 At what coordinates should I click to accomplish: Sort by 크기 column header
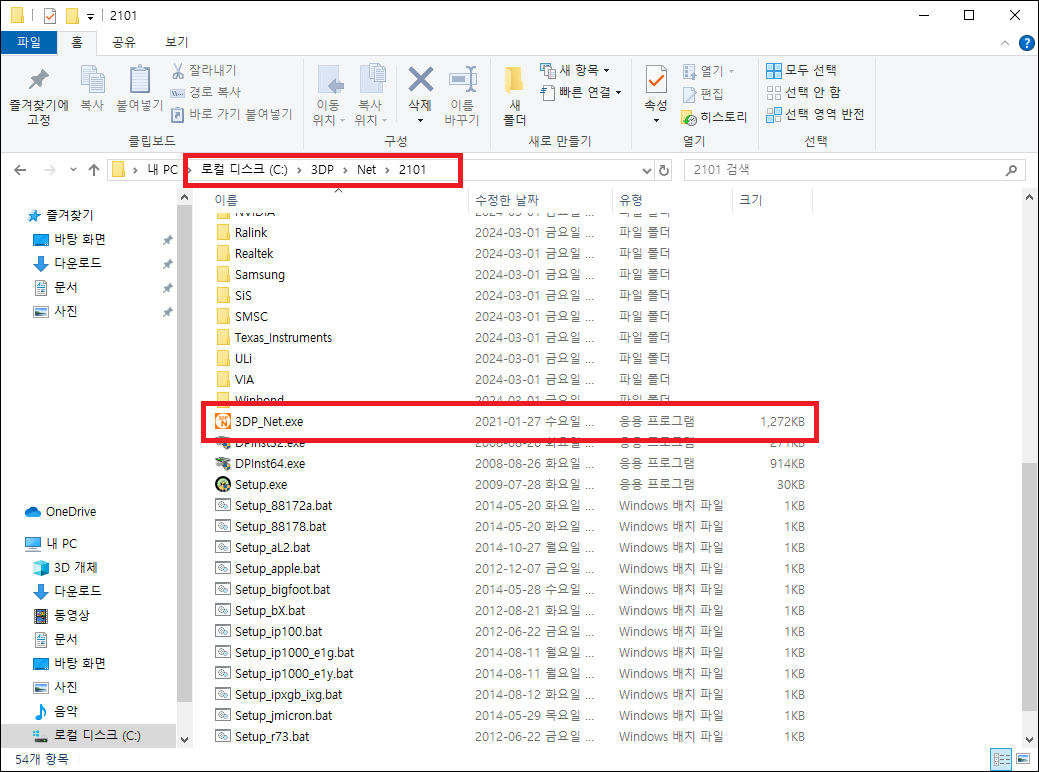coord(751,200)
